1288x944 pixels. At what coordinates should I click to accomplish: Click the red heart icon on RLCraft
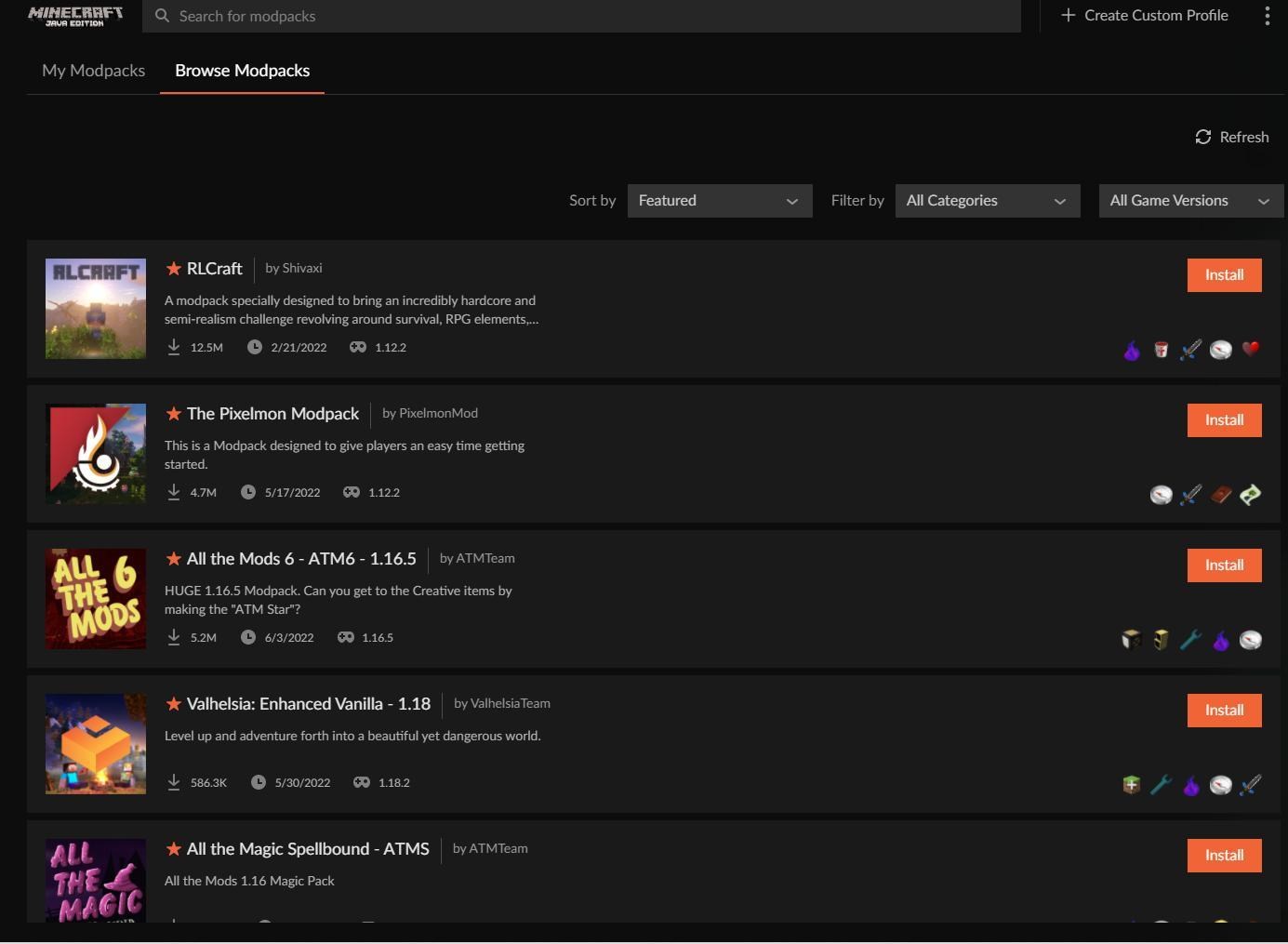[1250, 350]
